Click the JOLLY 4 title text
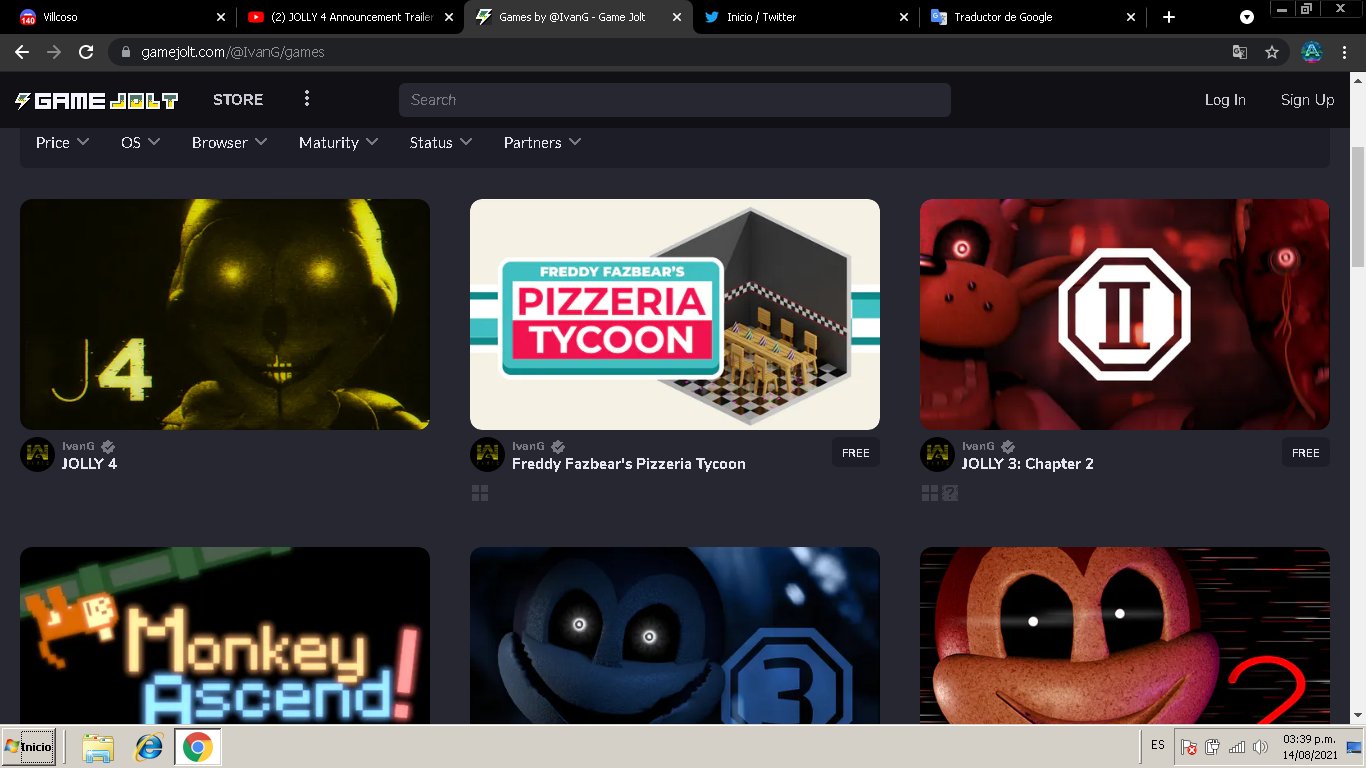Viewport: 1366px width, 768px height. [x=89, y=464]
